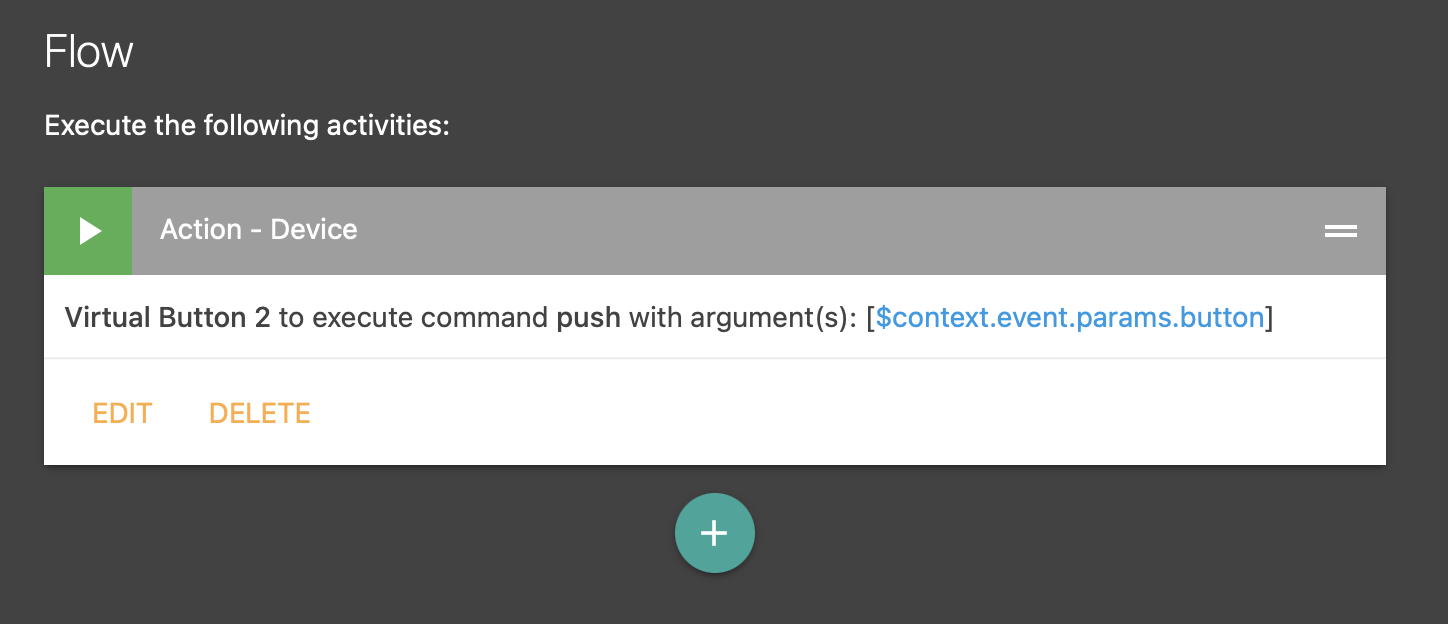Screen dimensions: 1448x624
Task: Click the Action - Device header title
Action: click(x=259, y=230)
